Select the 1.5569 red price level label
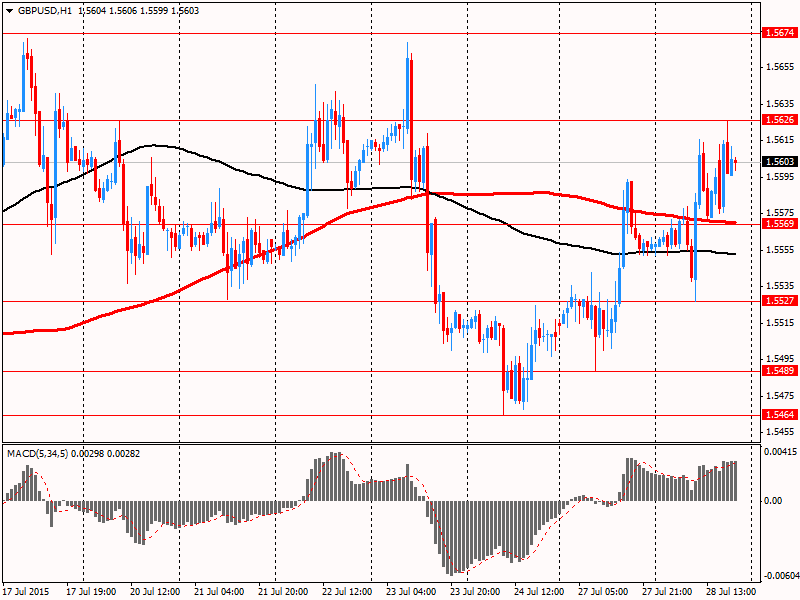The height and width of the screenshot is (600, 800). pos(780,224)
